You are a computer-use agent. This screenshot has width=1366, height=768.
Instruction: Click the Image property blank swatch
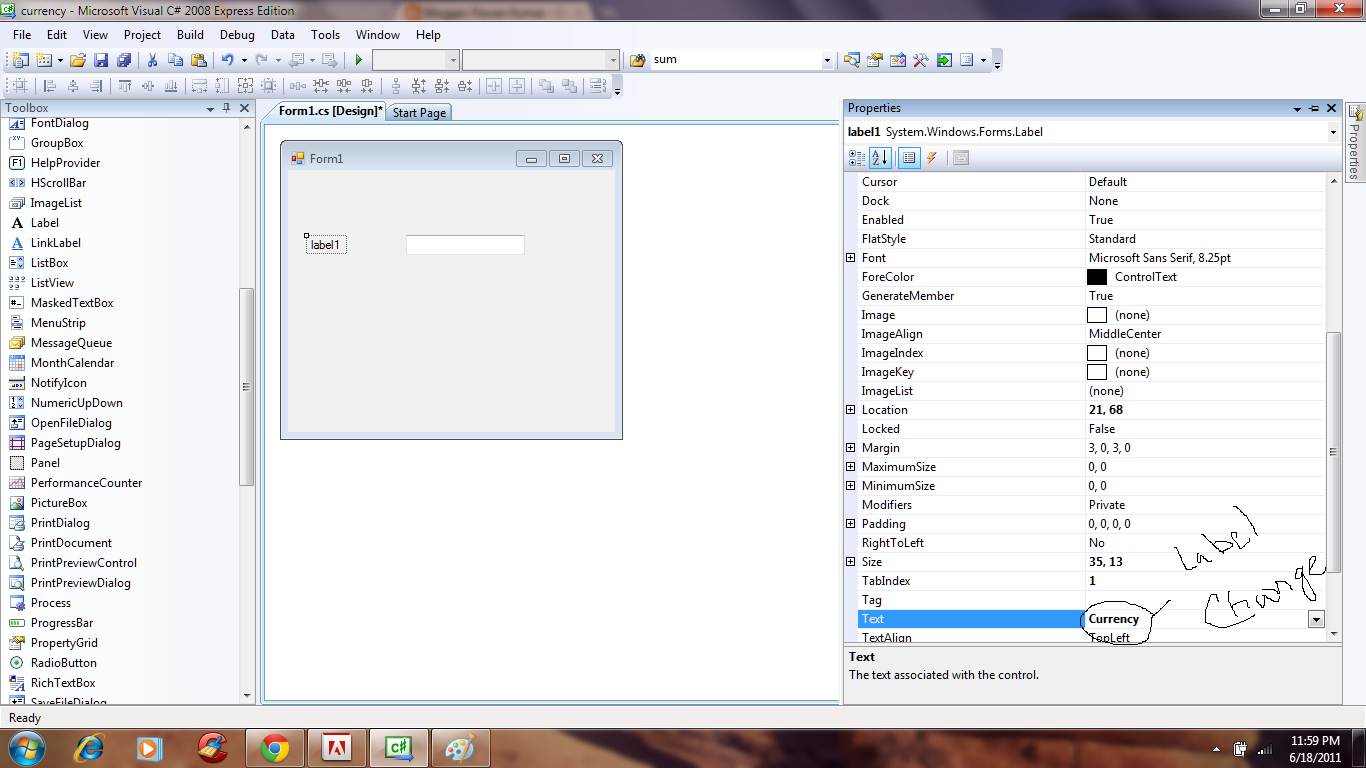[1097, 315]
